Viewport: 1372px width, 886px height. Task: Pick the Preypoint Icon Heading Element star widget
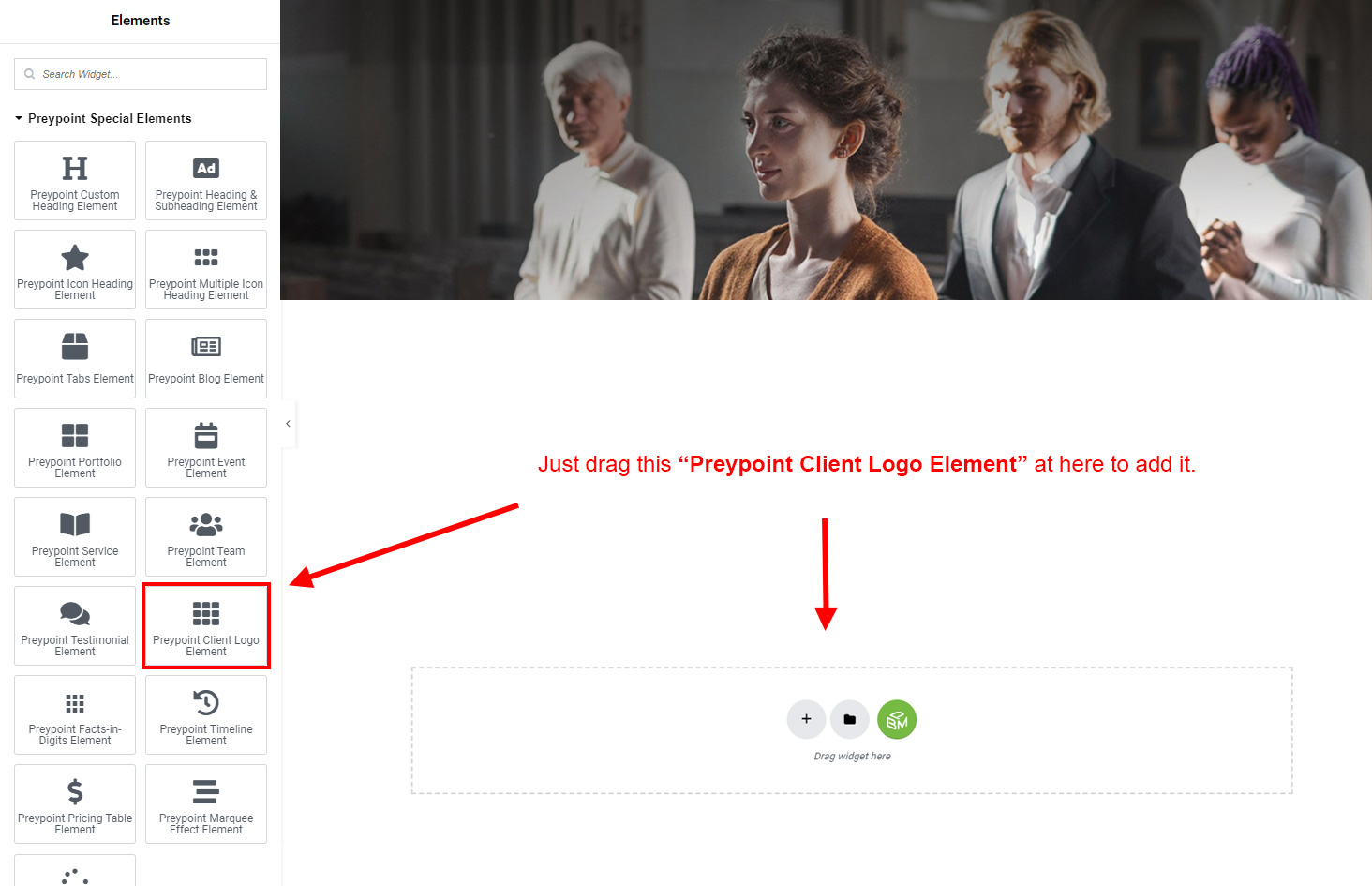(75, 269)
